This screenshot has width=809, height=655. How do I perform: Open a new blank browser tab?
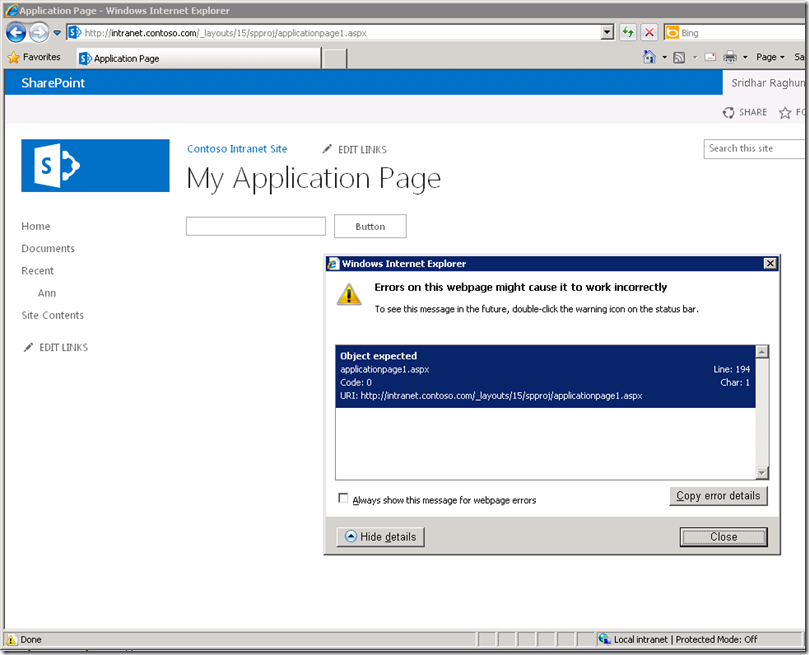pos(334,58)
